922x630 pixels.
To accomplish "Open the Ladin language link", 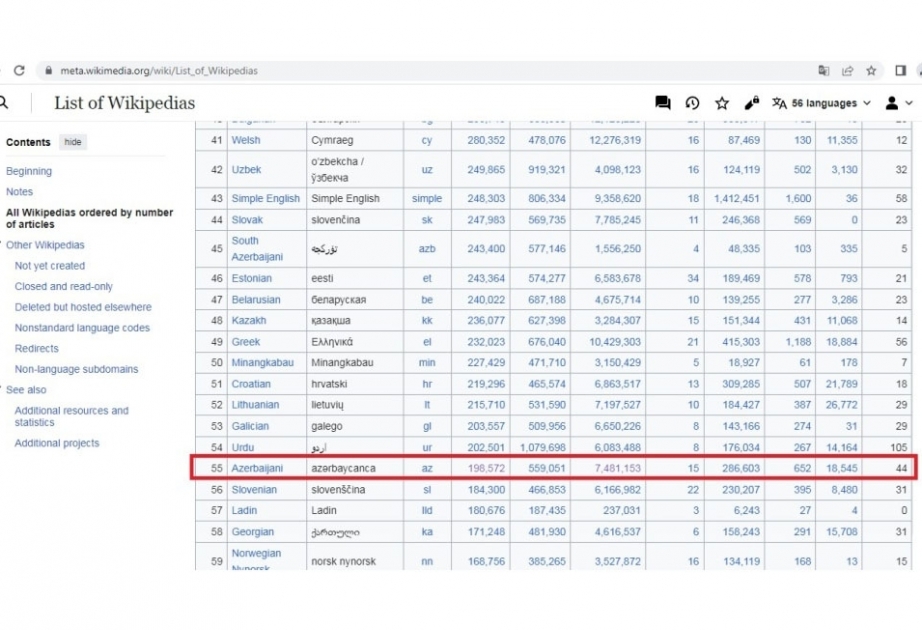I will pos(244,510).
